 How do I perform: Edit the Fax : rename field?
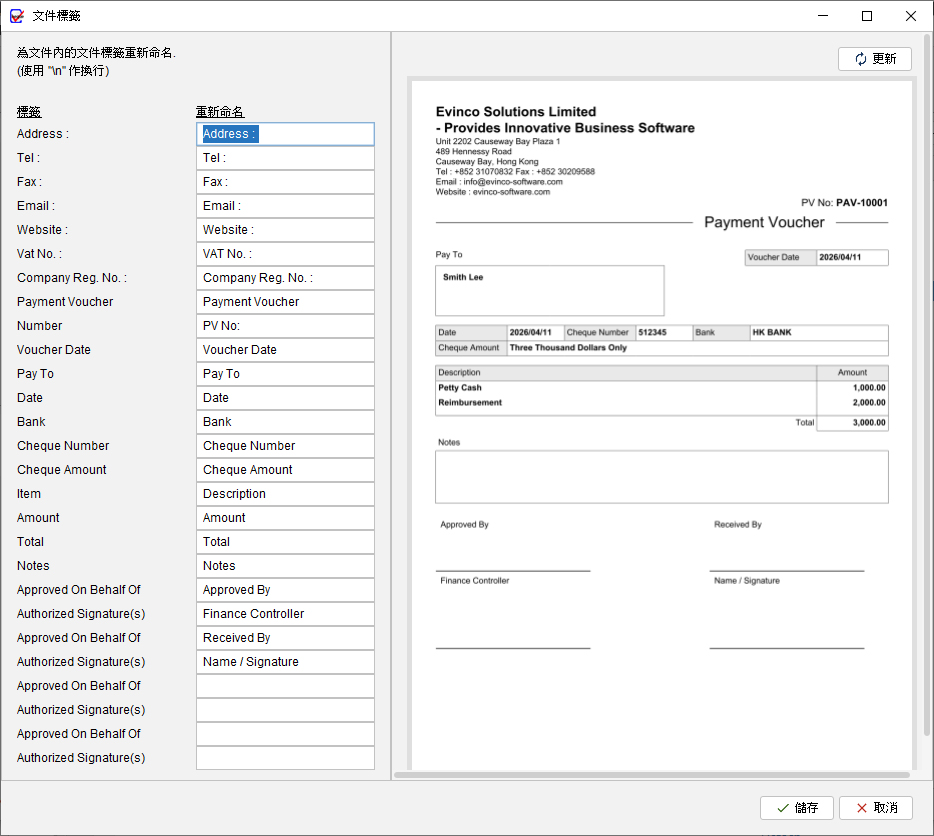(285, 182)
